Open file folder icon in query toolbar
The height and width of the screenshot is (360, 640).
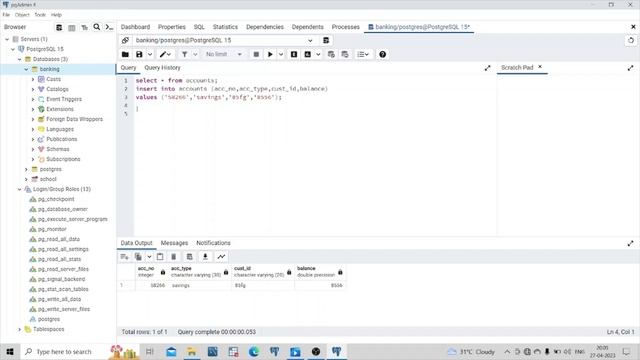click(125, 54)
